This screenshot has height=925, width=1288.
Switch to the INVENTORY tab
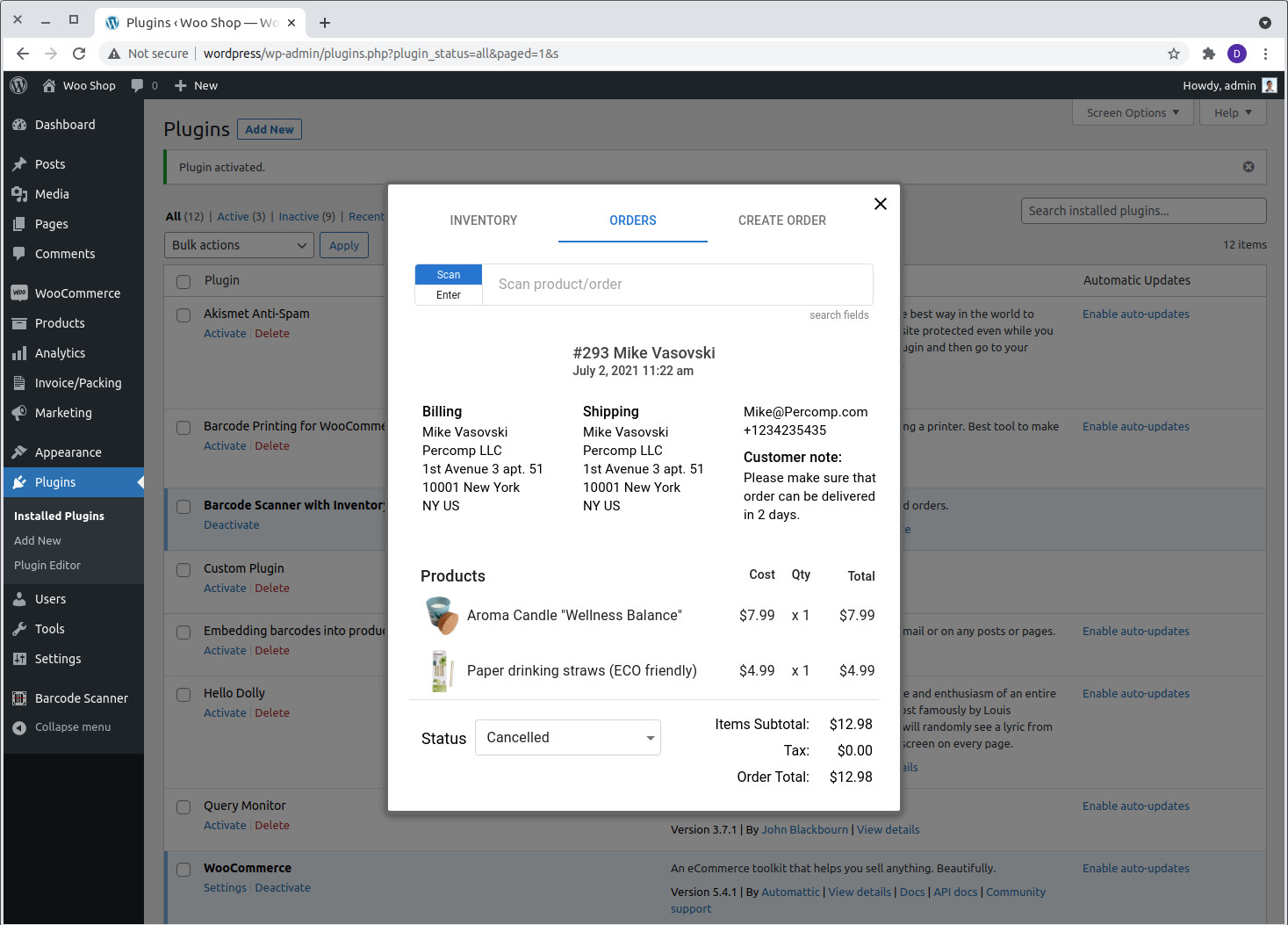pos(484,220)
